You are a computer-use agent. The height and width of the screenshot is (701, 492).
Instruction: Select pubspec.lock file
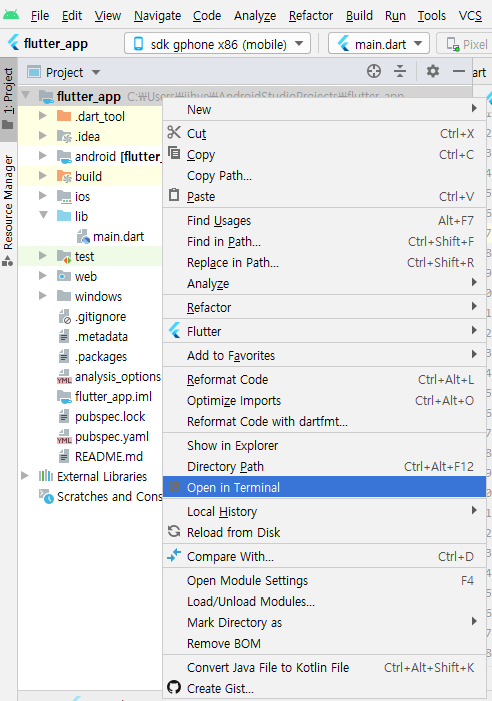110,417
